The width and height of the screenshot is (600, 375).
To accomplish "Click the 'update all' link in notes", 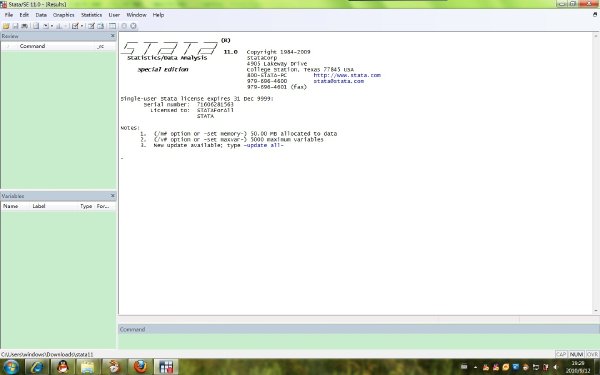I will [x=264, y=145].
